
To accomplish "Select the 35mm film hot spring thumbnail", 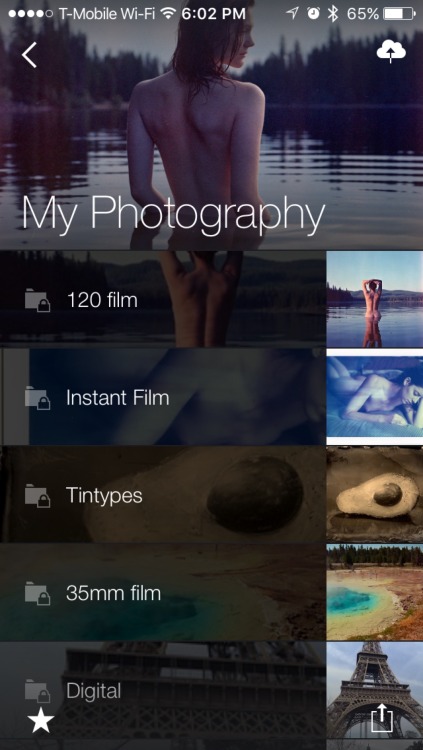I will (375, 593).
